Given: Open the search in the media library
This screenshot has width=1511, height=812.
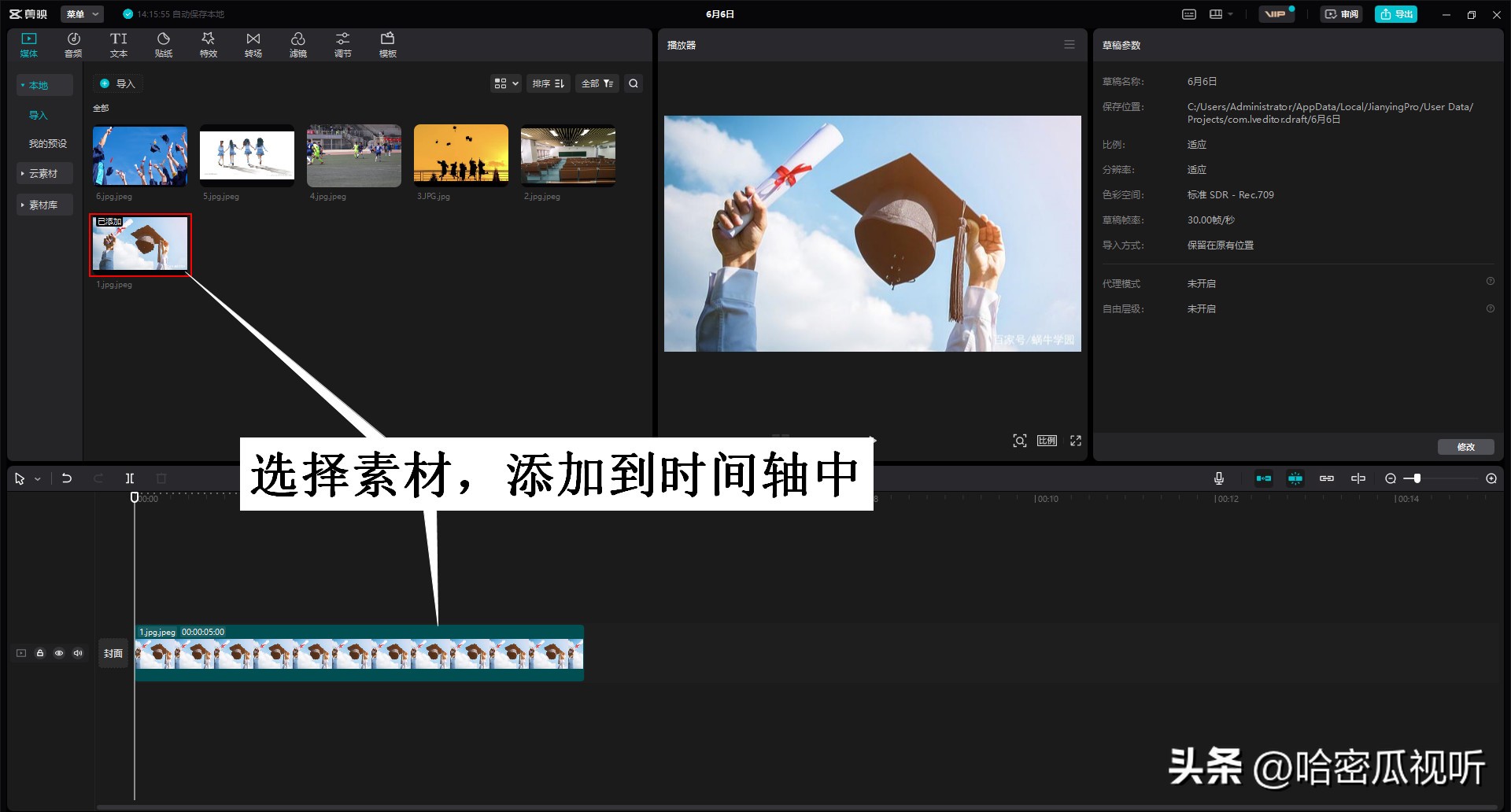Looking at the screenshot, I should [x=633, y=83].
